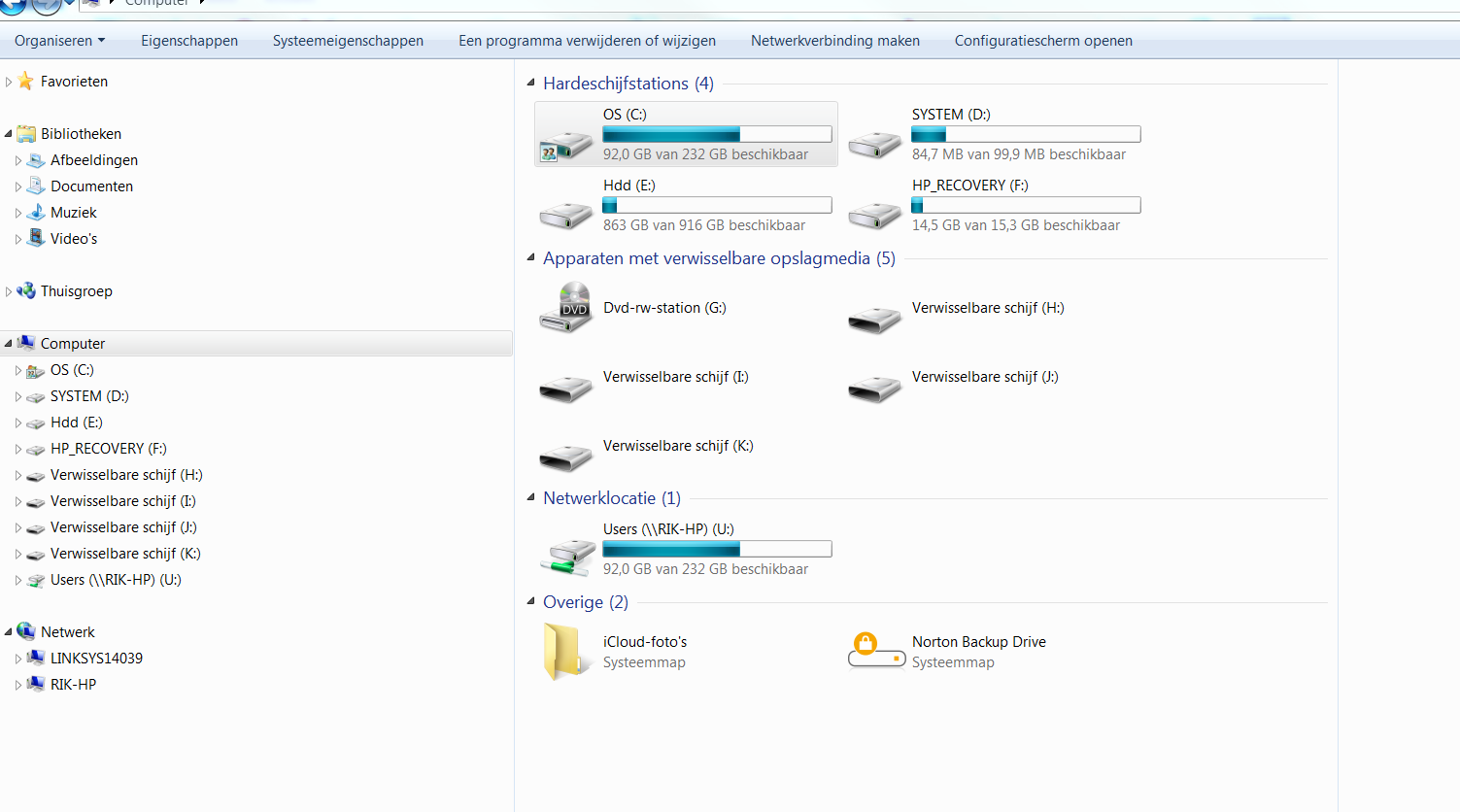The width and height of the screenshot is (1460, 812).
Task: Open the Organiseren dropdown menu
Action: point(59,41)
